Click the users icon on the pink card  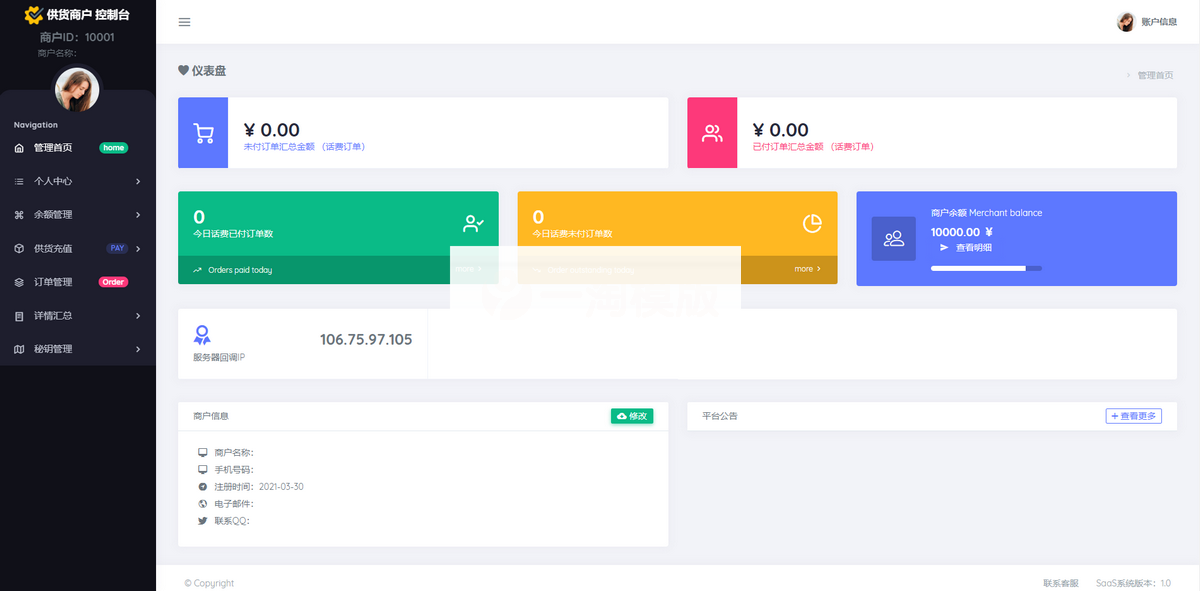(x=712, y=133)
